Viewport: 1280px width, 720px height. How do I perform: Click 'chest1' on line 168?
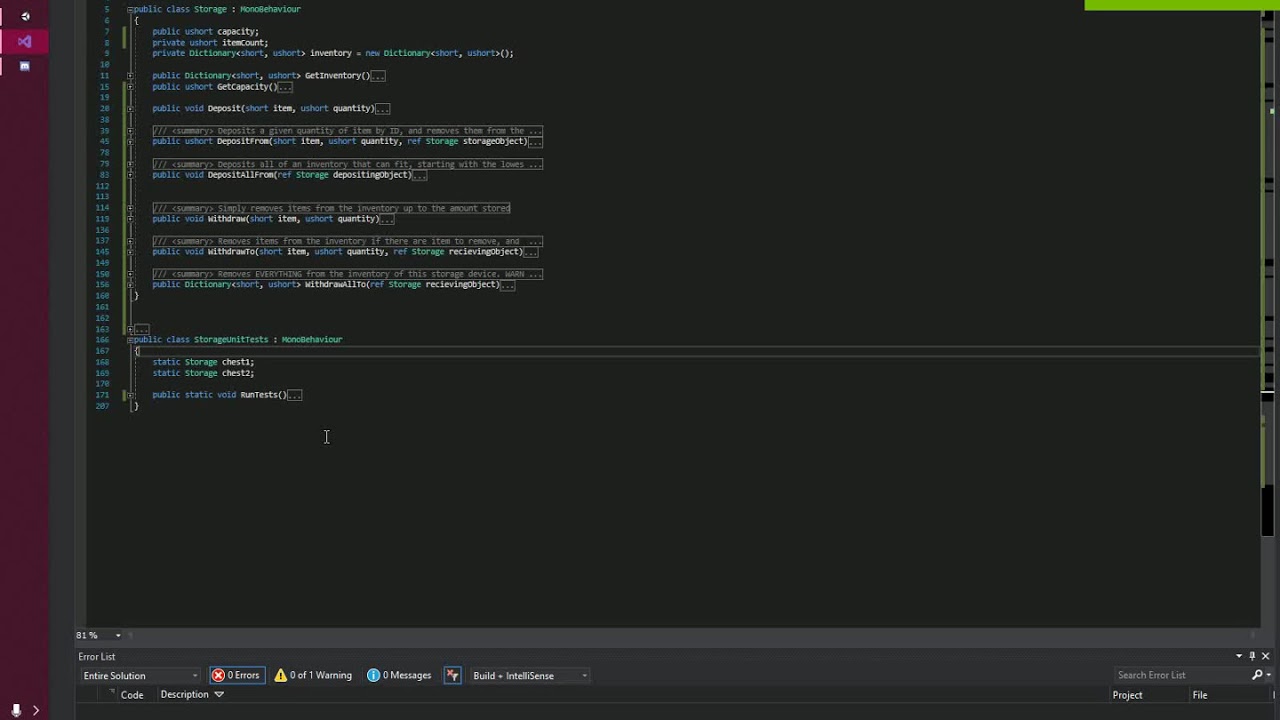(237, 362)
